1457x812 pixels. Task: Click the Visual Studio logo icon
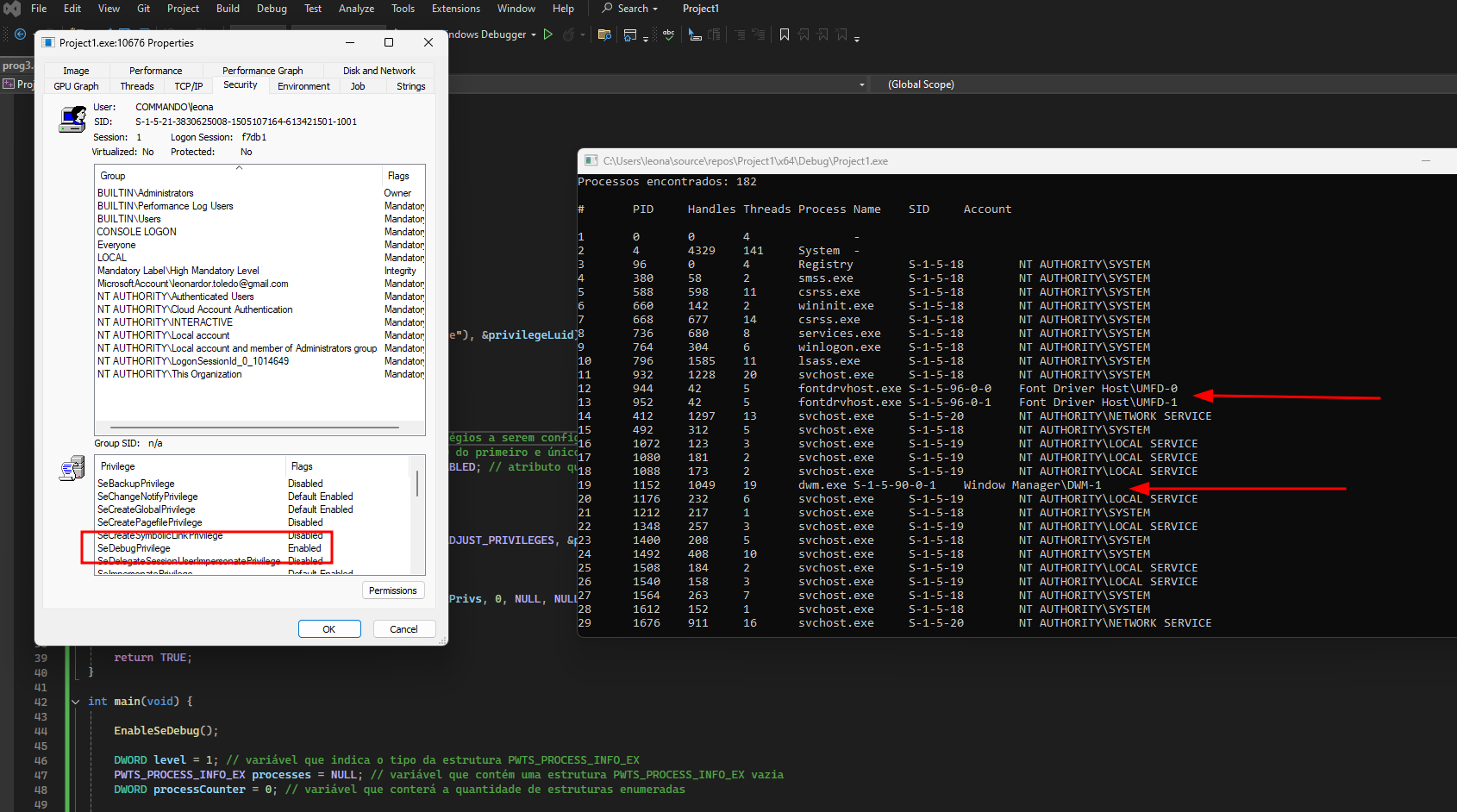[x=11, y=9]
